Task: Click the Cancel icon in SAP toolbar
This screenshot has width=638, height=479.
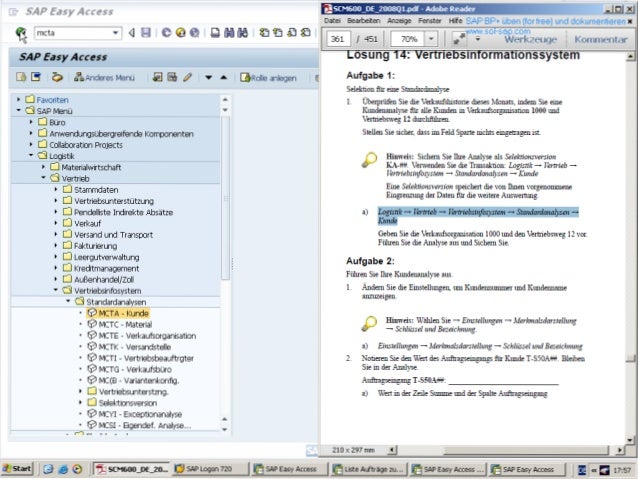Action: [194, 33]
